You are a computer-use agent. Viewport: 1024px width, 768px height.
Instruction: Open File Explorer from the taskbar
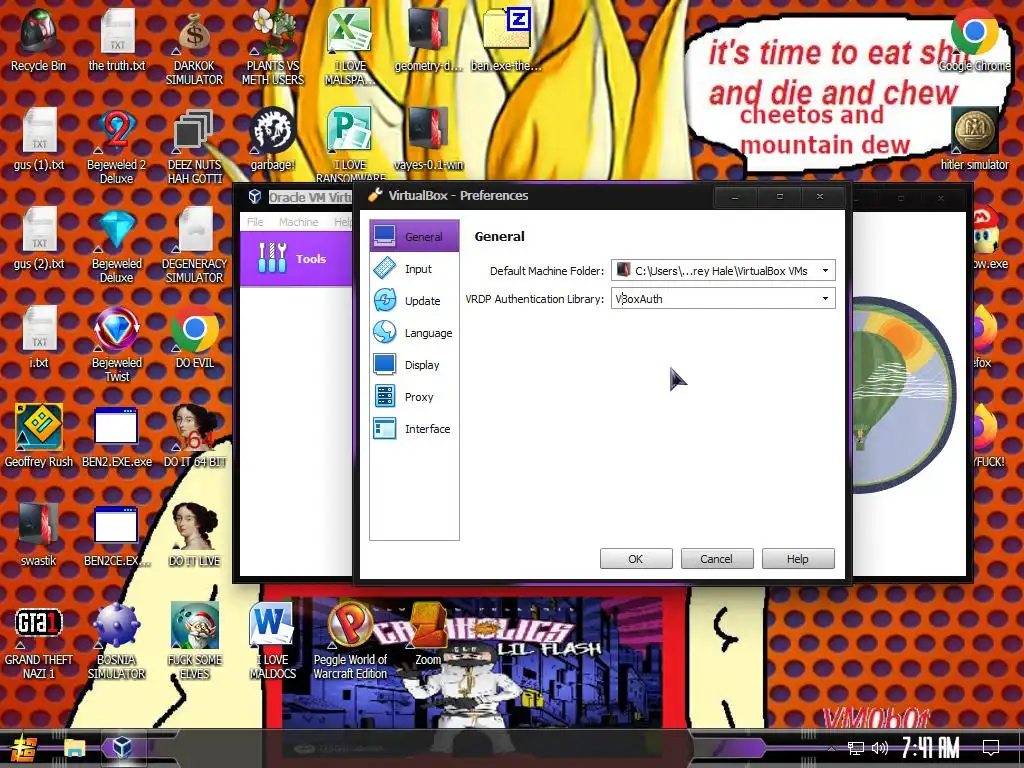(74, 748)
